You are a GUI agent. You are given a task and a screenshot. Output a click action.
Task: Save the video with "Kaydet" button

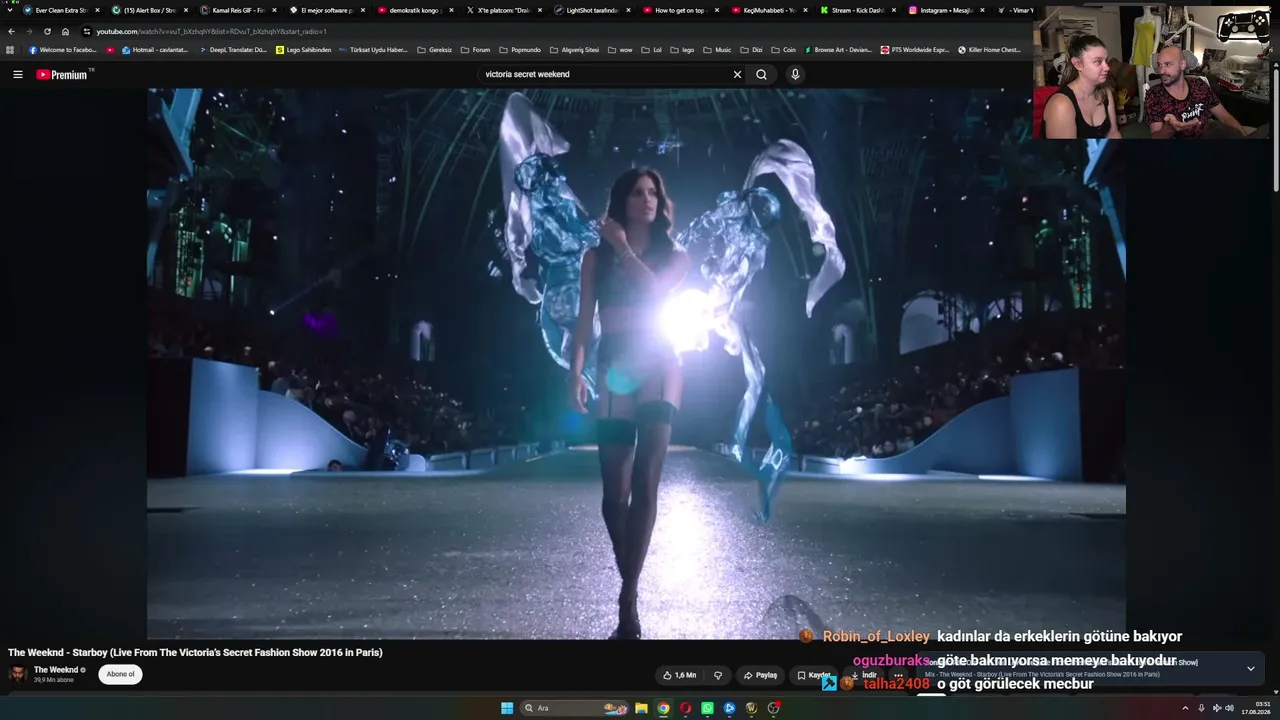[813, 675]
